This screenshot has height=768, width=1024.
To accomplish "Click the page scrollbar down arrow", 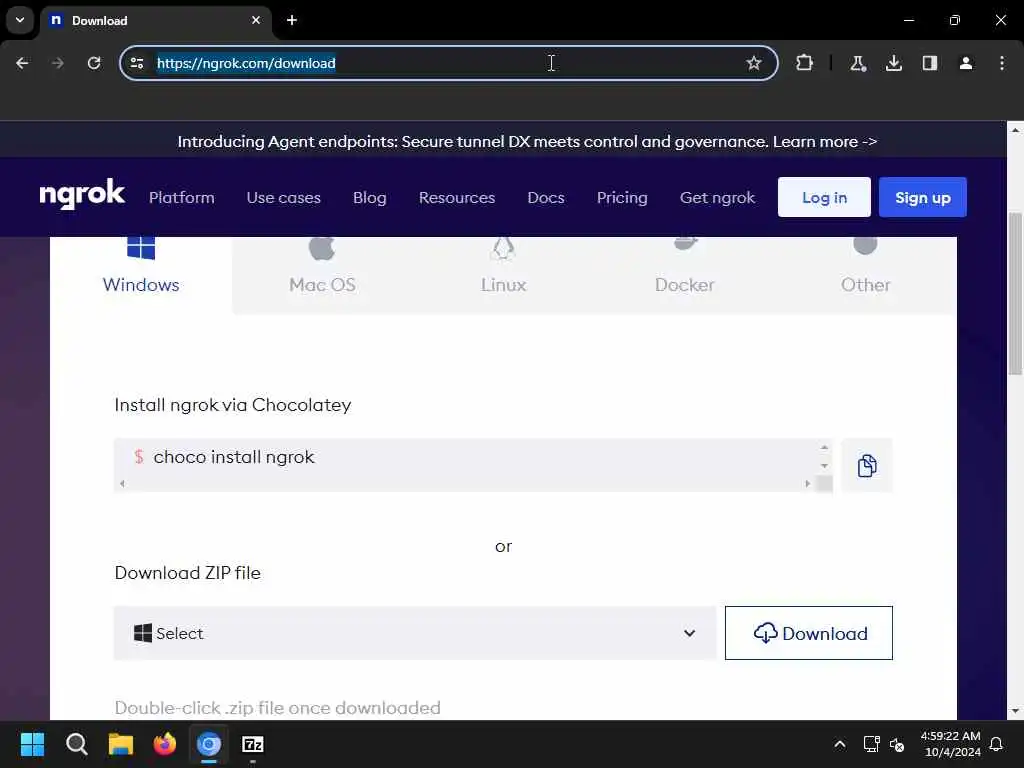I will coord(1015,711).
